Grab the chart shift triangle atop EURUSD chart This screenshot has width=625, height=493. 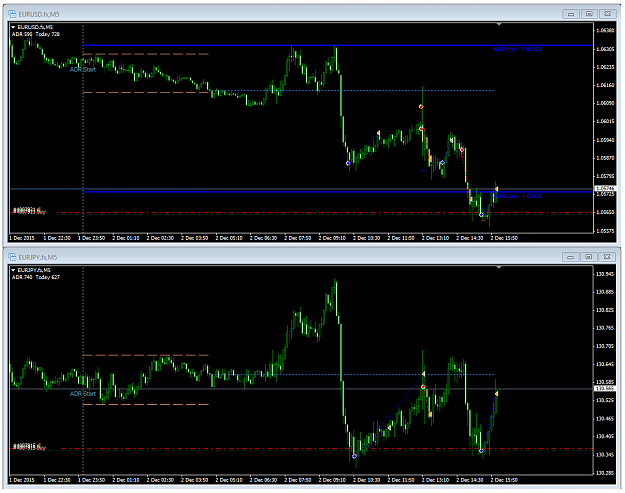point(499,24)
